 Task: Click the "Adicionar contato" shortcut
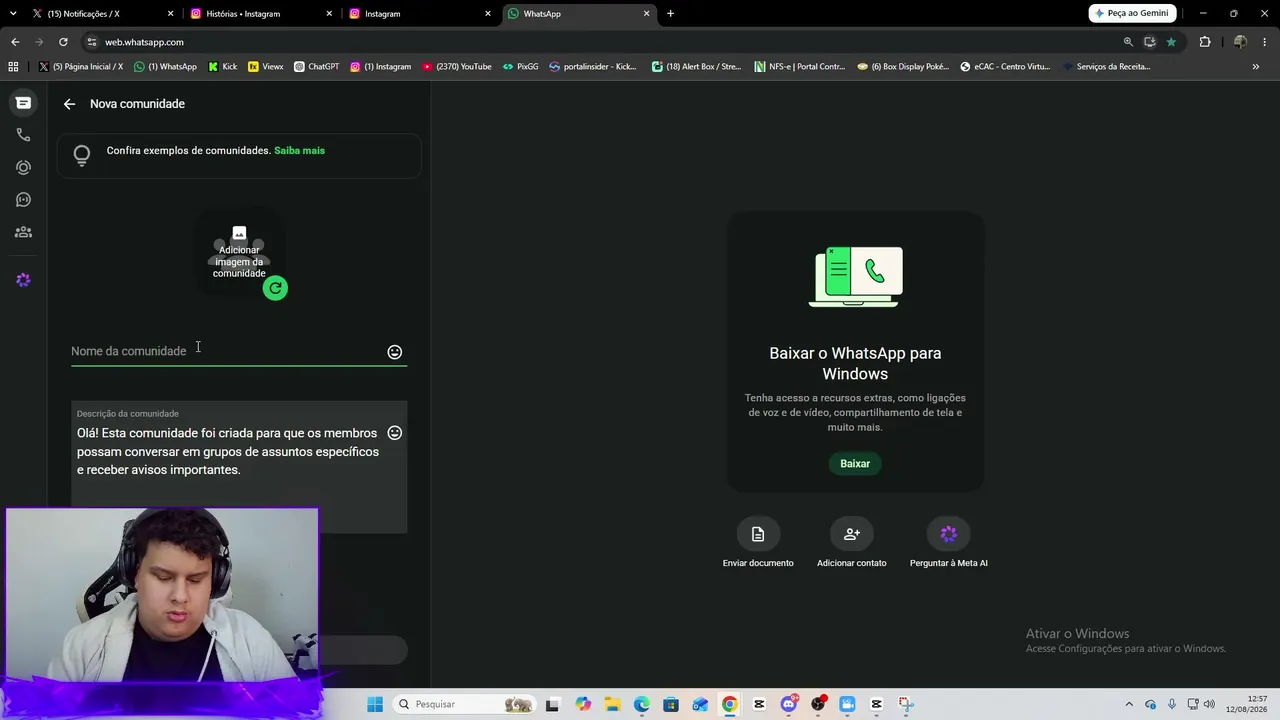pos(852,544)
